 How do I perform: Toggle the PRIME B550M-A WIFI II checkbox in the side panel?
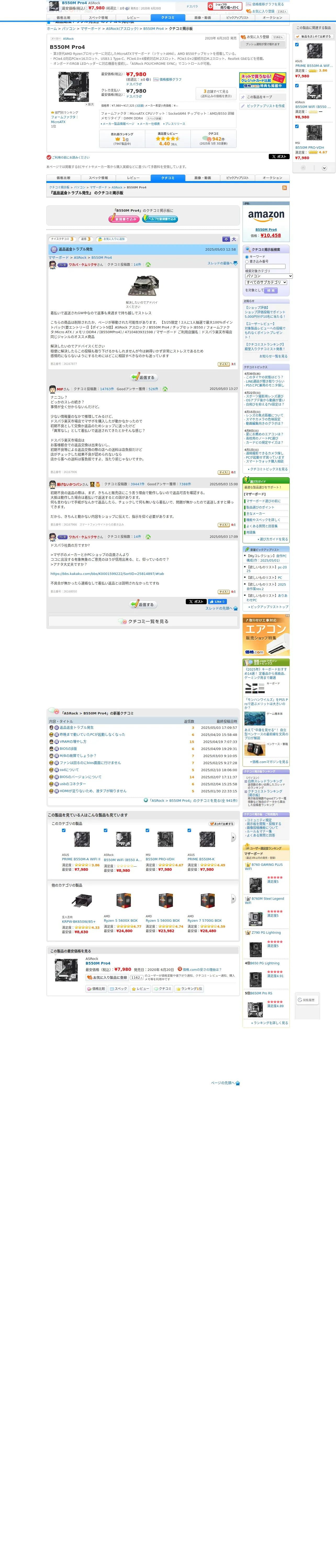pos(297,44)
